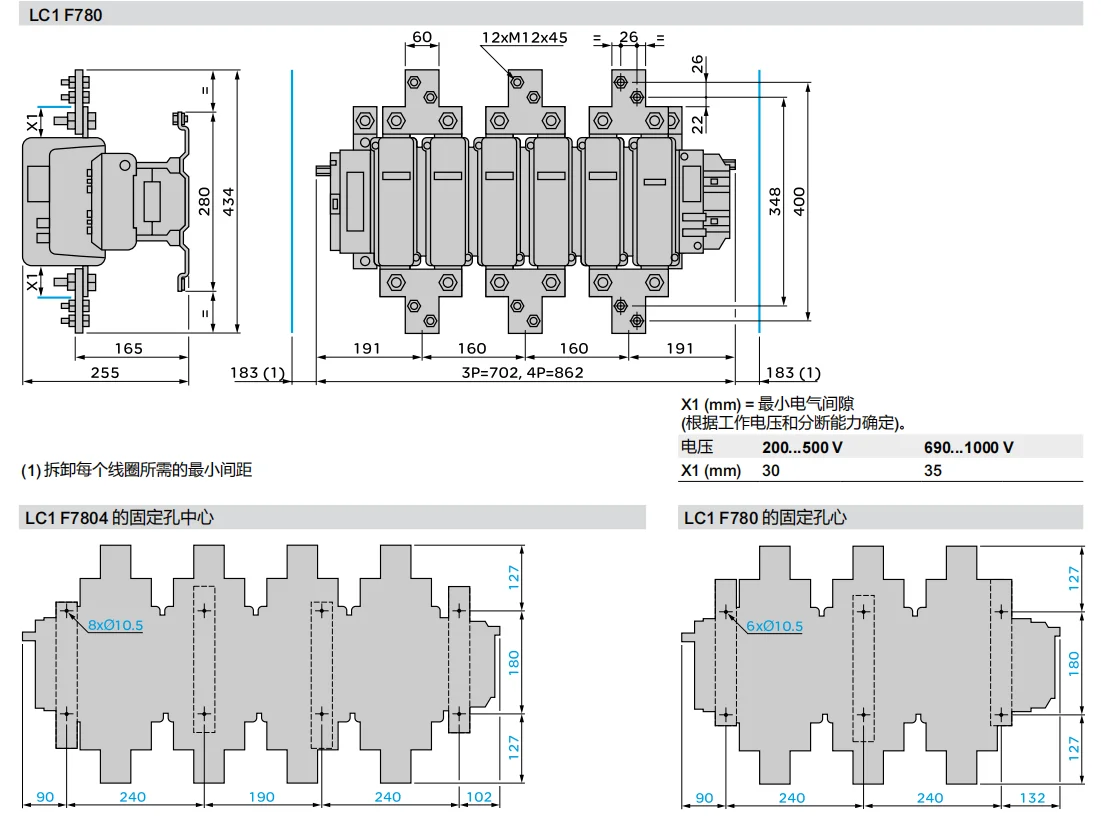The width and height of the screenshot is (1101, 825).
Task: Click the 434 height dimension value
Action: point(229,203)
